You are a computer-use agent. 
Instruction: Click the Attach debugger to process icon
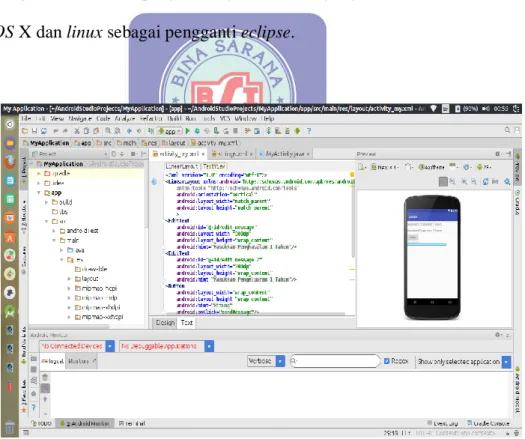[x=216, y=131]
